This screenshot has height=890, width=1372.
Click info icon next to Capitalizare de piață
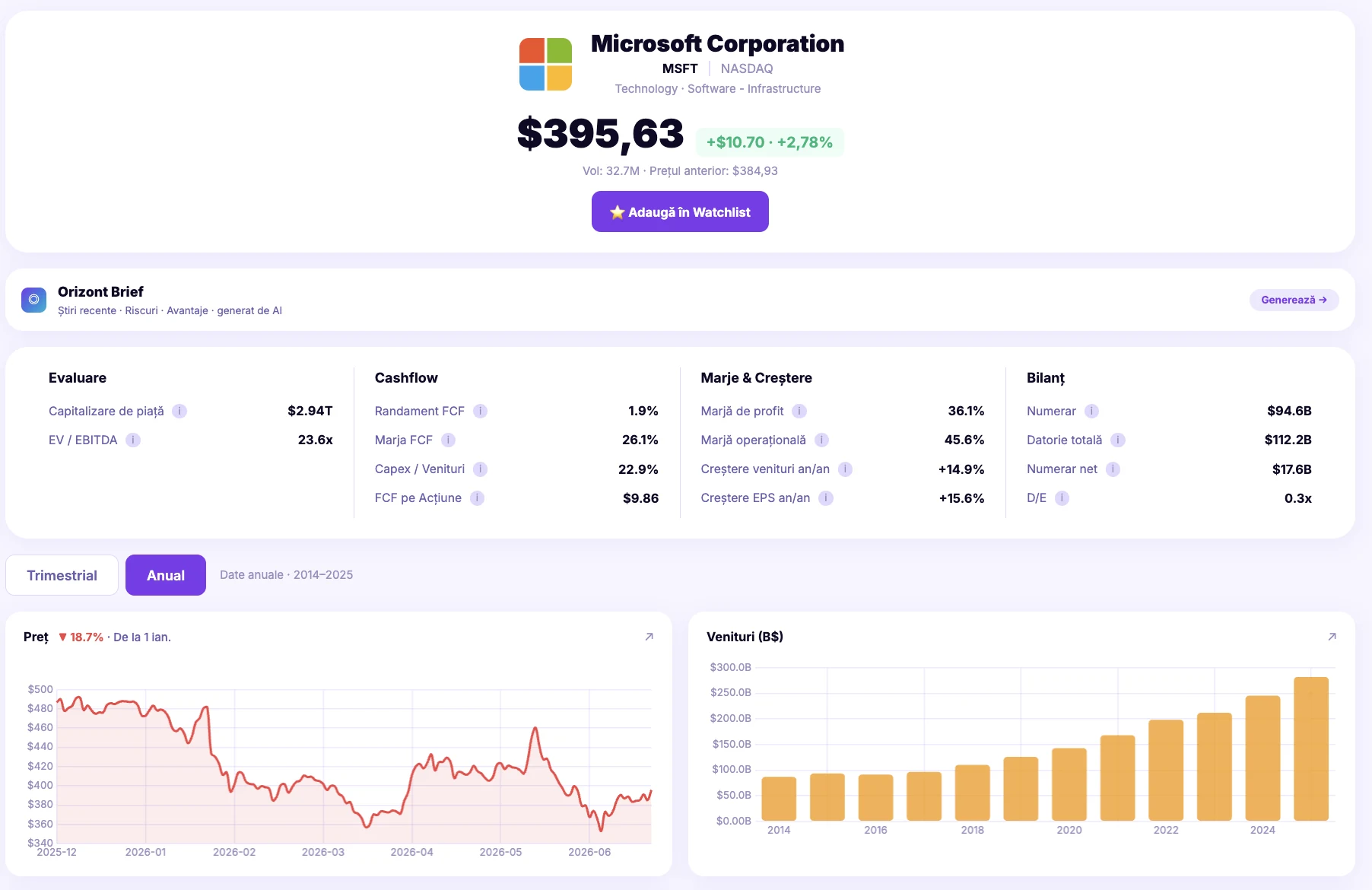pyautogui.click(x=179, y=412)
